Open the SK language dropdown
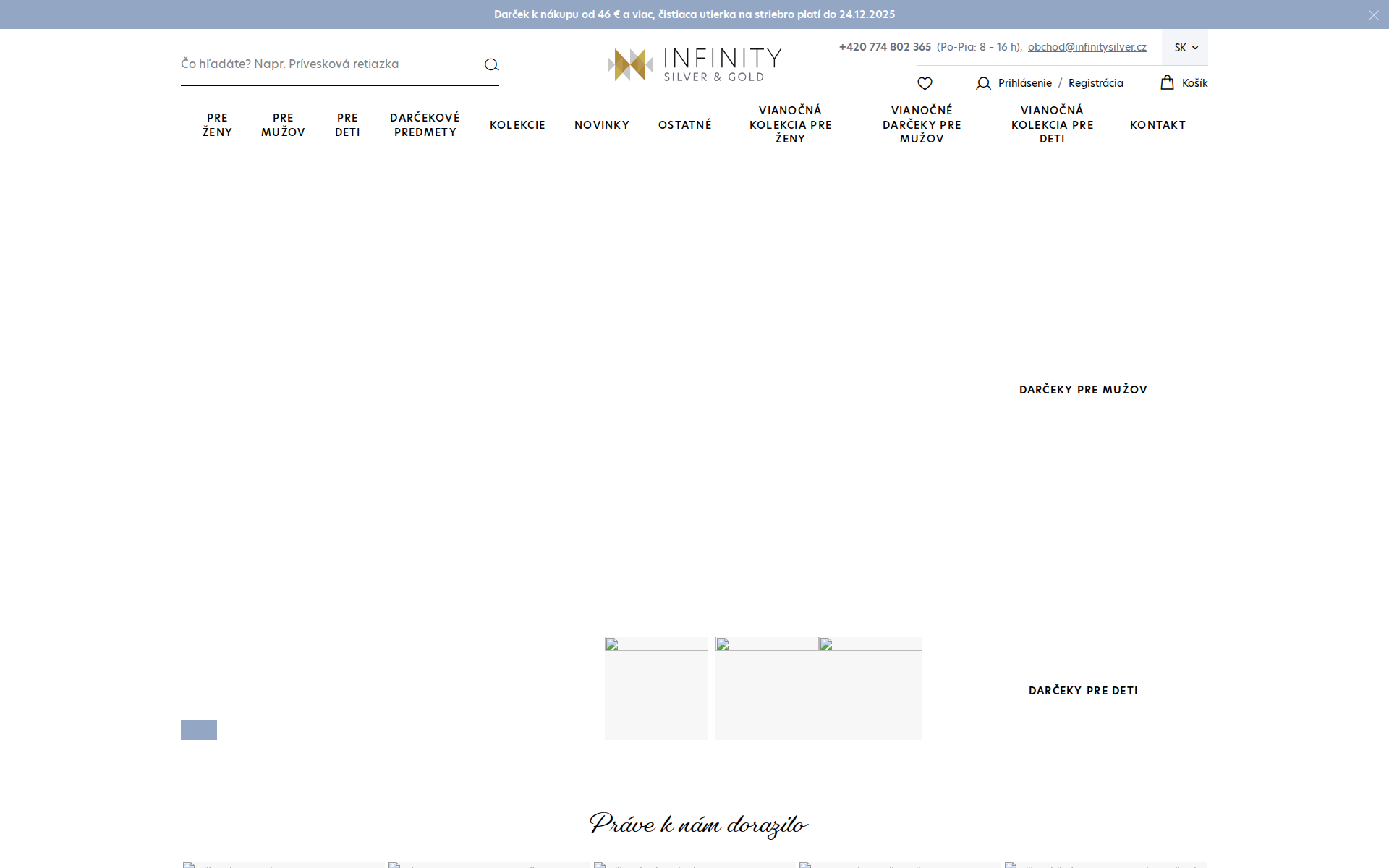1389x868 pixels. (1184, 47)
